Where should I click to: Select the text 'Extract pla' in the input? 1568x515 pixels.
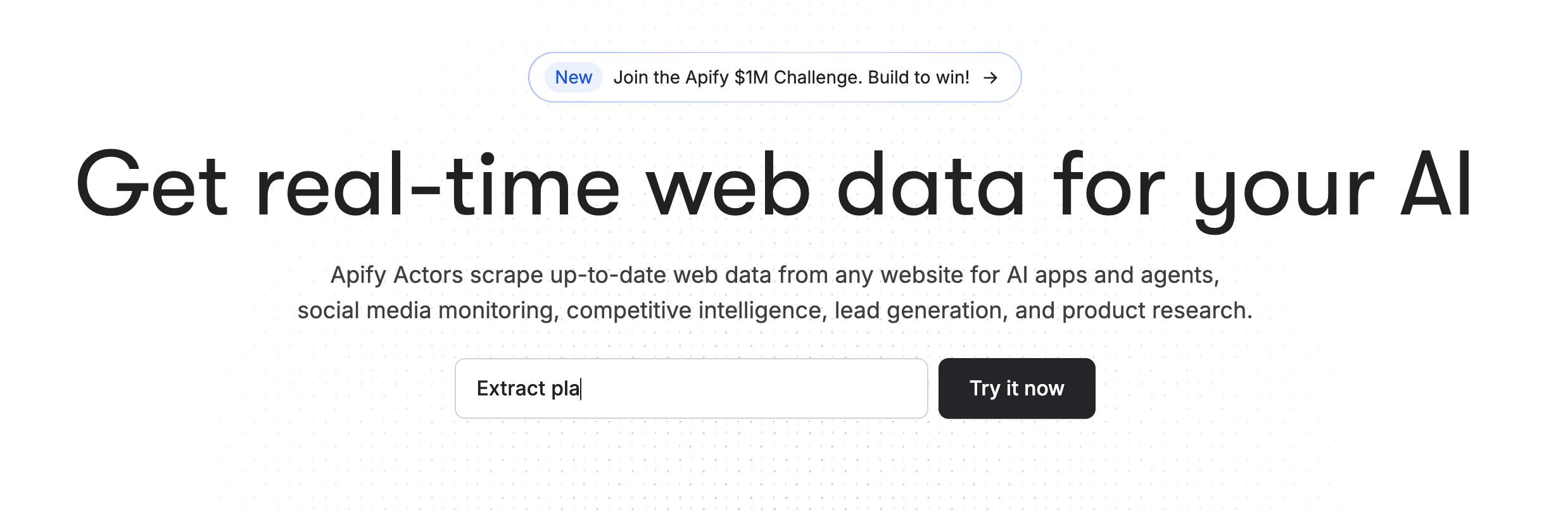529,388
